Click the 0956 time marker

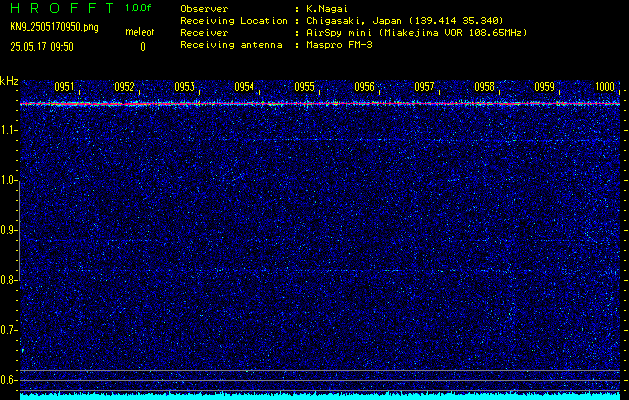[364, 87]
